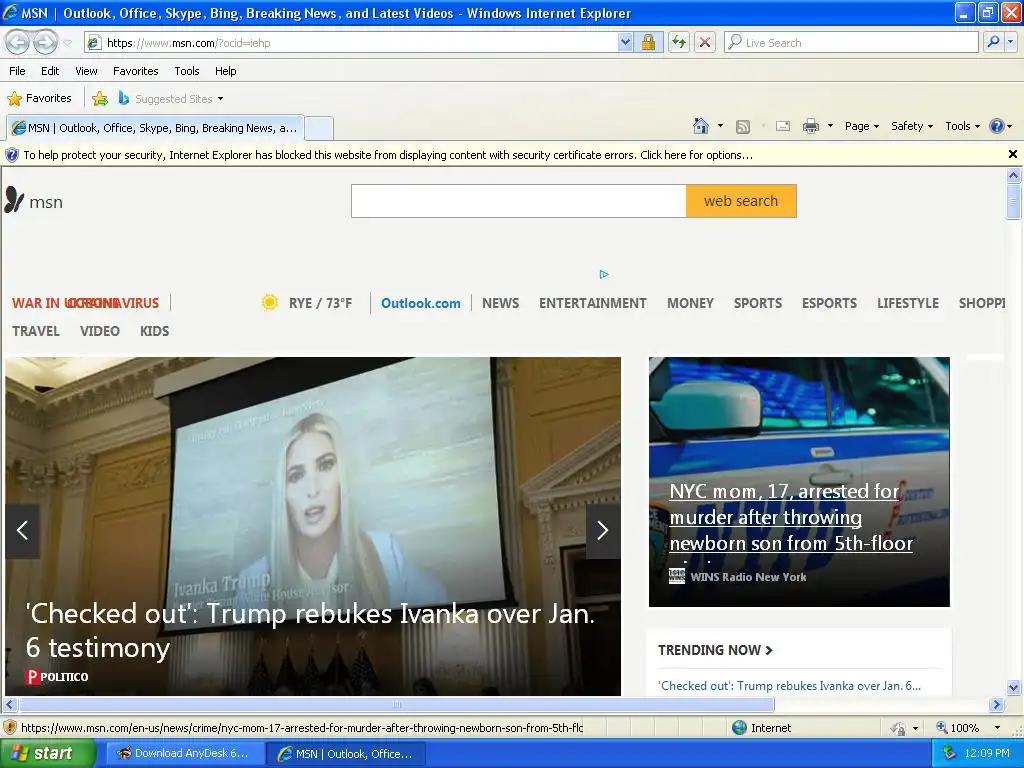Click the AdChoices triangle icon
Viewport: 1024px width, 768px height.
coord(604,274)
